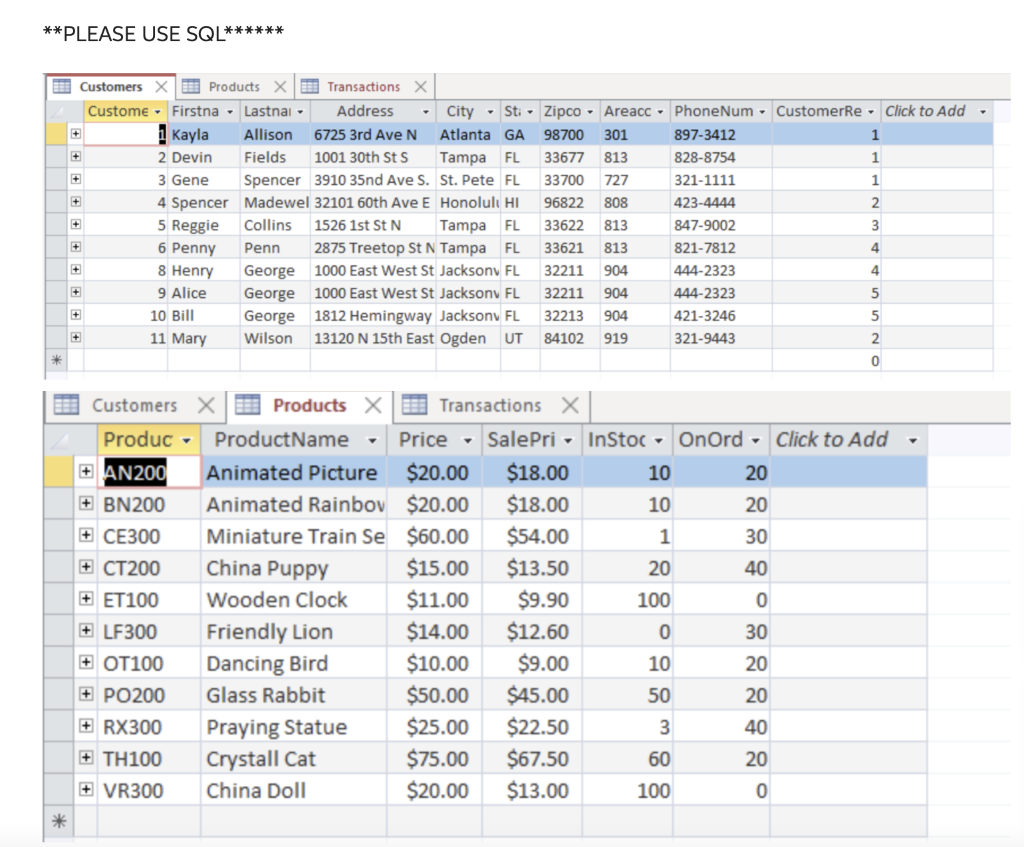Expand the TH100 product row
1024x847 pixels.
point(86,758)
